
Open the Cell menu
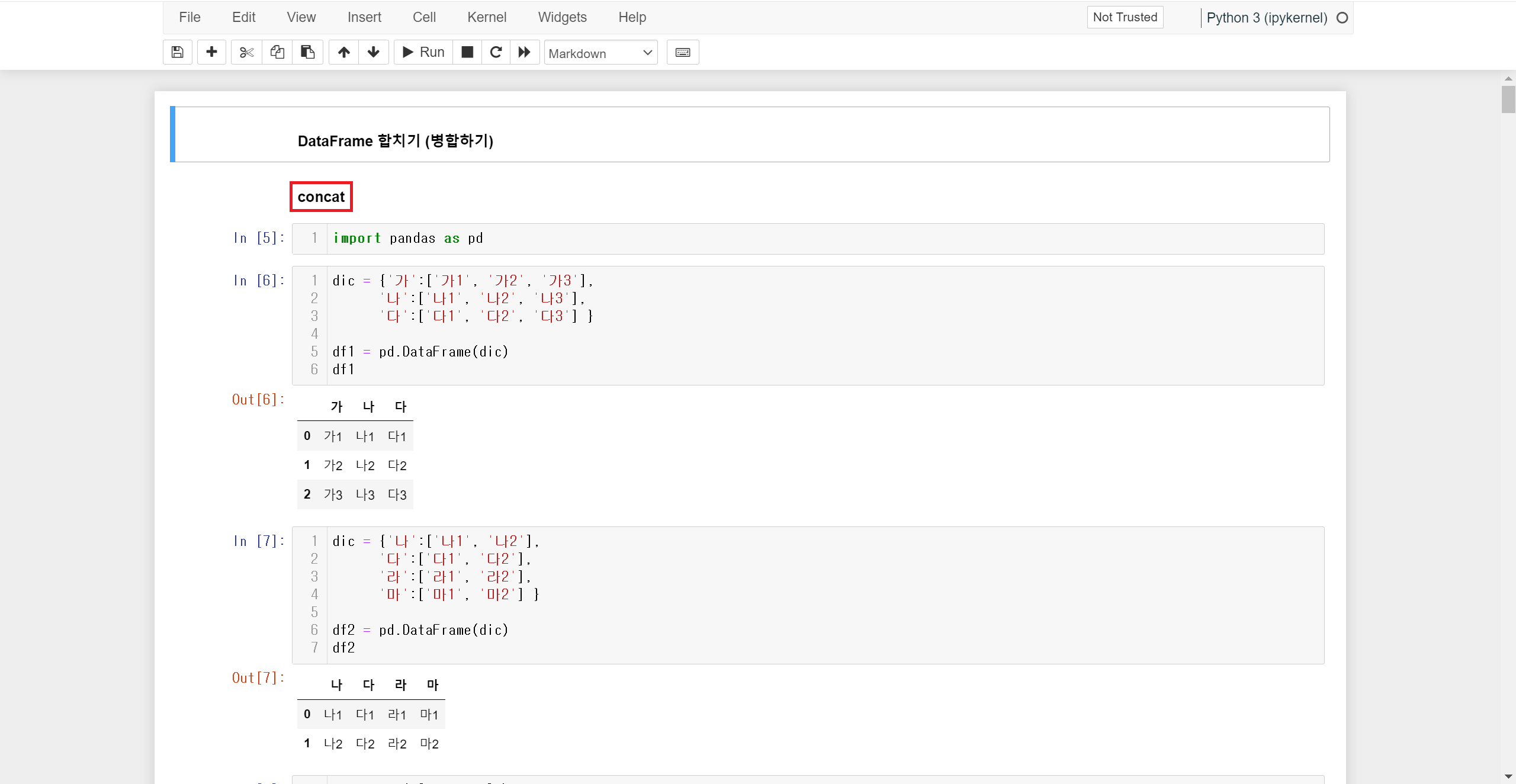point(424,17)
